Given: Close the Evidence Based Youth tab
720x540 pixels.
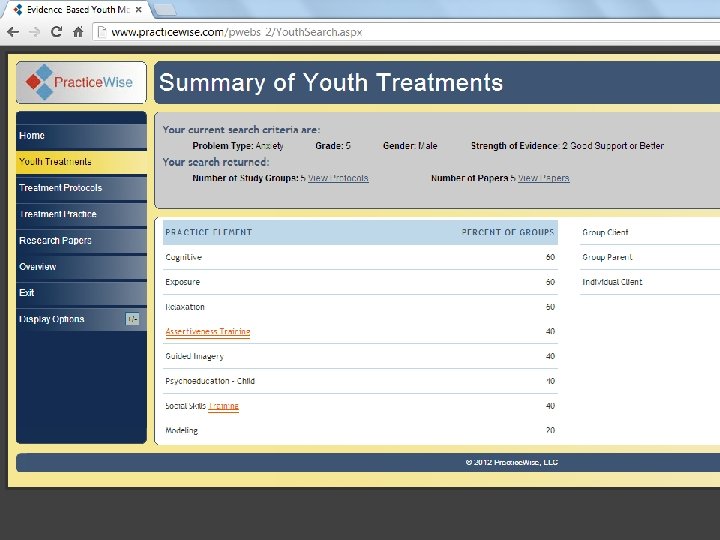Looking at the screenshot, I should 138,9.
